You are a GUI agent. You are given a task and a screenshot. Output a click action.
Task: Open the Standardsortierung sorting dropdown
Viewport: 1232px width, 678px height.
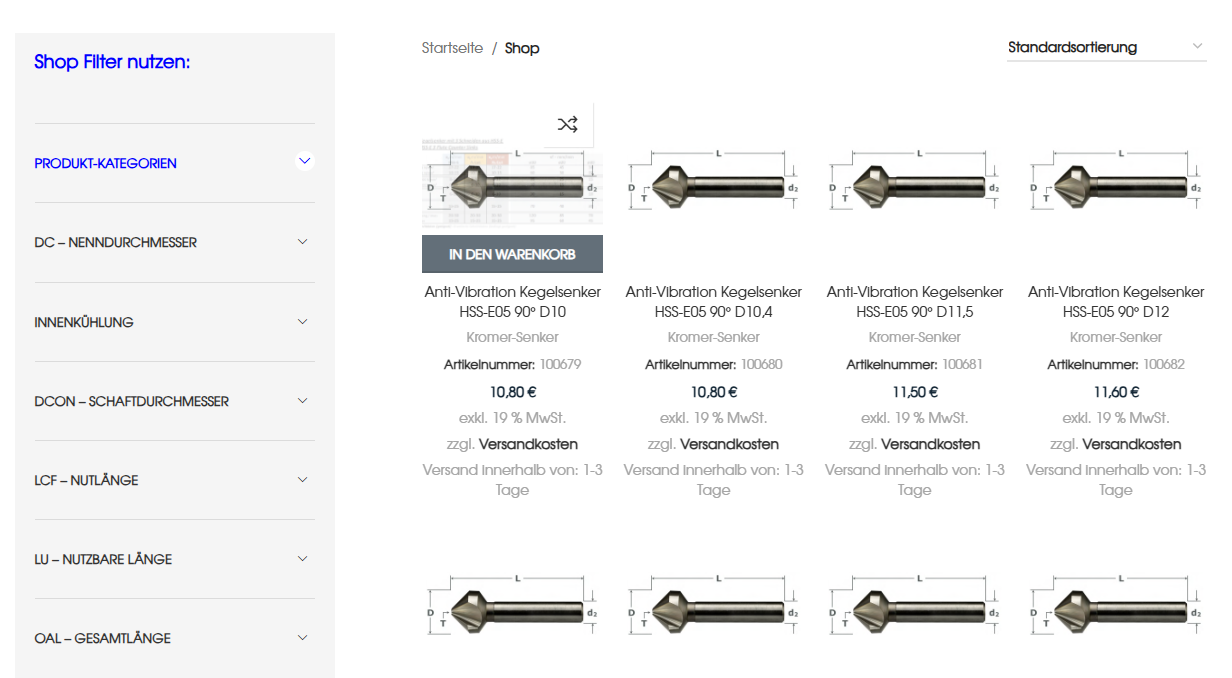pyautogui.click(x=1105, y=47)
